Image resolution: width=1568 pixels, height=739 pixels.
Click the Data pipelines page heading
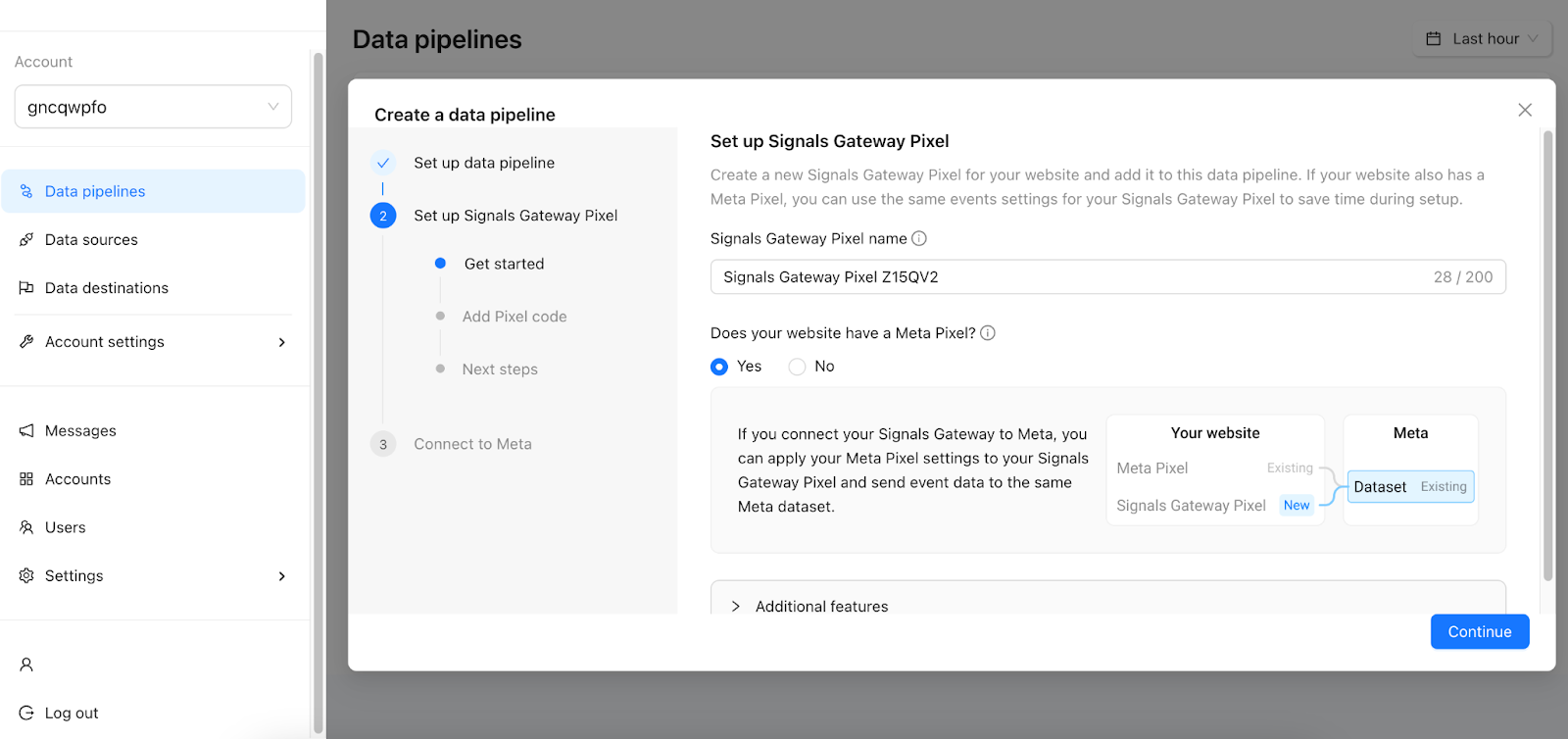tap(437, 39)
